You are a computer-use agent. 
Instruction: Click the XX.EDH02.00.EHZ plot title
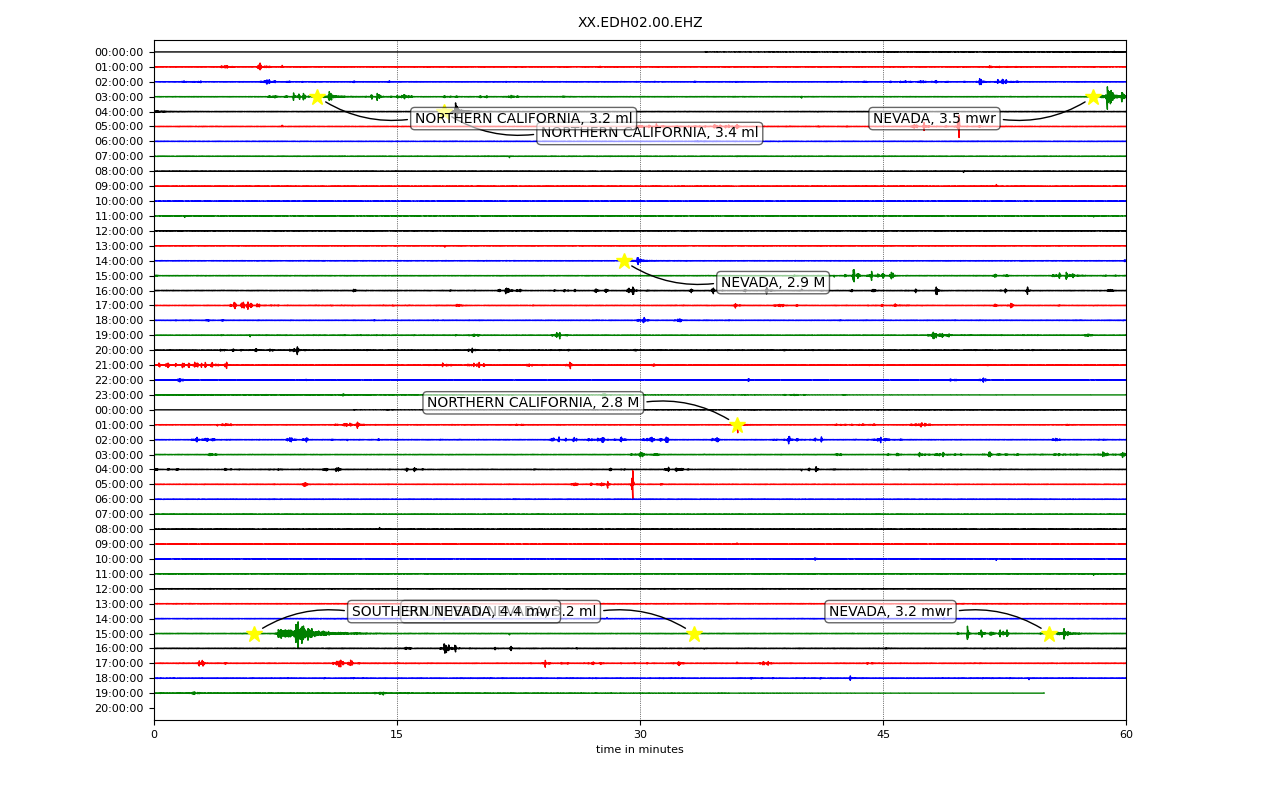(x=640, y=23)
